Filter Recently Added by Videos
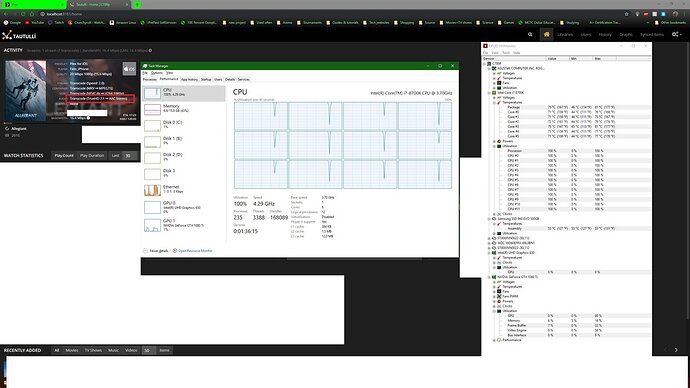This screenshot has width=690, height=388. [131, 351]
